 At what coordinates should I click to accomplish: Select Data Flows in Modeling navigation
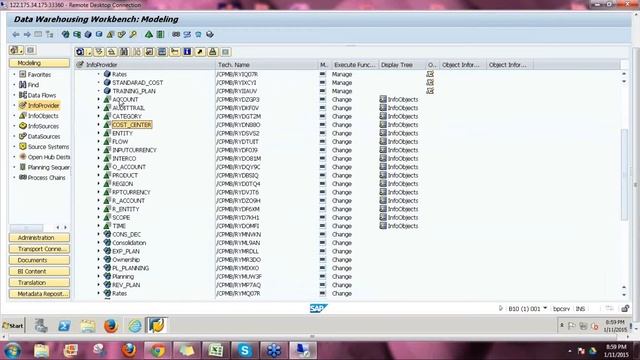(x=42, y=95)
